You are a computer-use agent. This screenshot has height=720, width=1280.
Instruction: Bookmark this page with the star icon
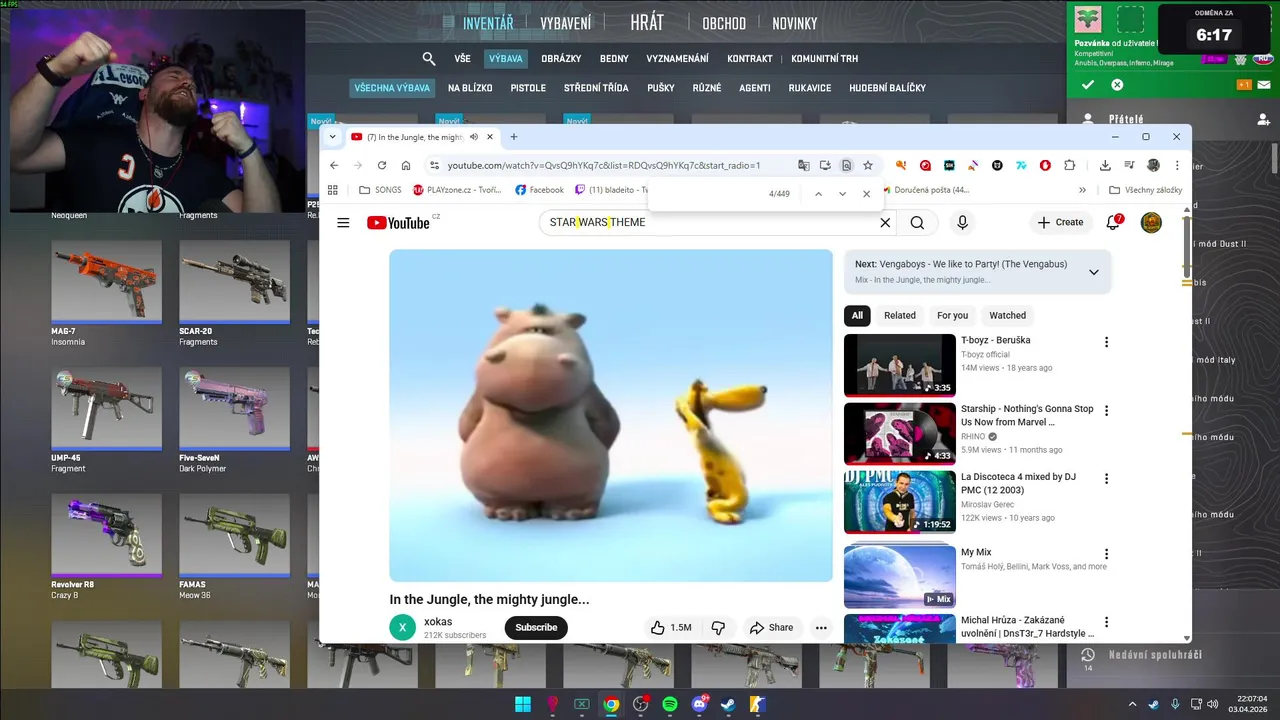point(868,165)
